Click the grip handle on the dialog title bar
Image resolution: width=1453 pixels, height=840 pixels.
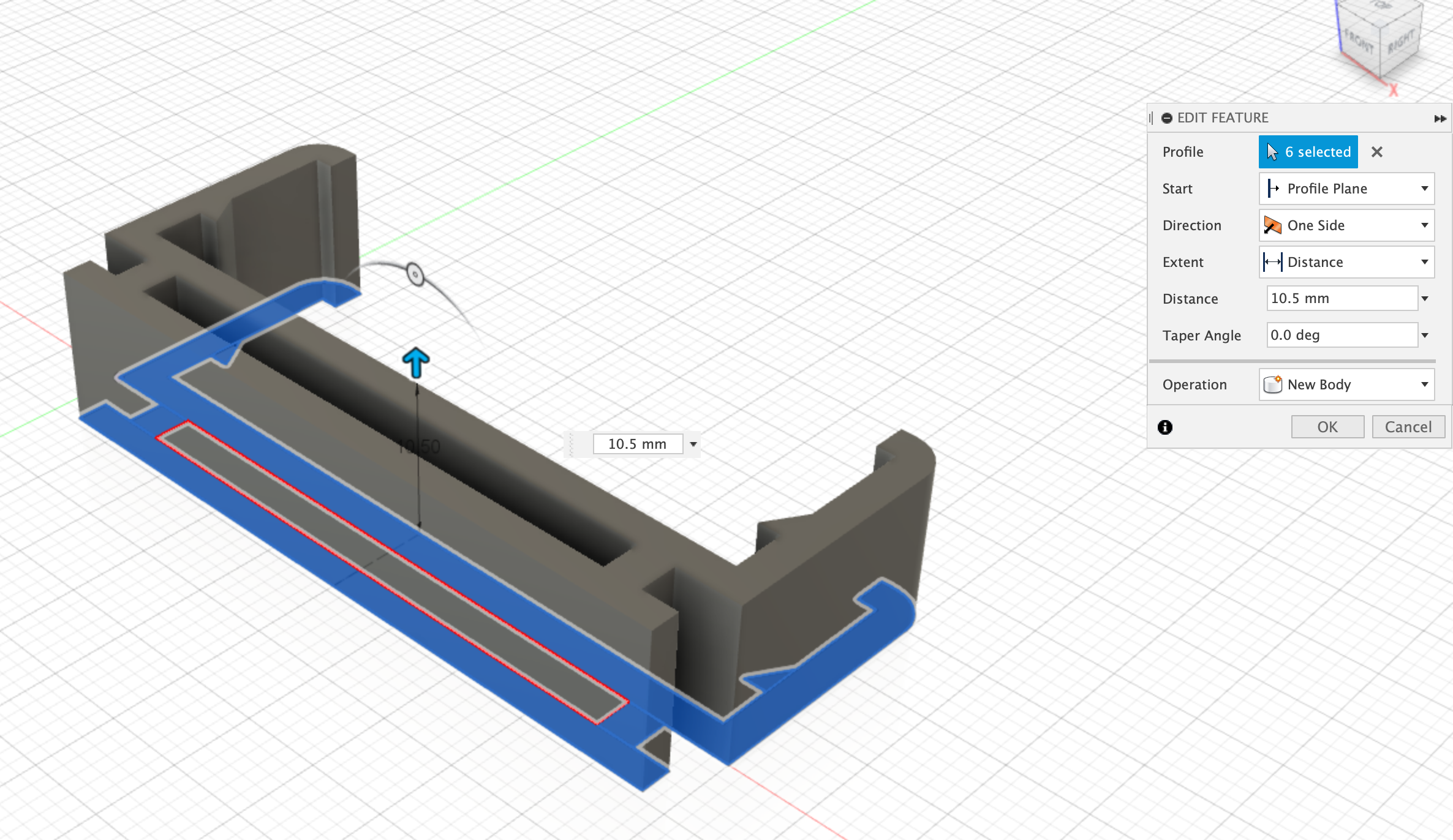coord(1152,118)
